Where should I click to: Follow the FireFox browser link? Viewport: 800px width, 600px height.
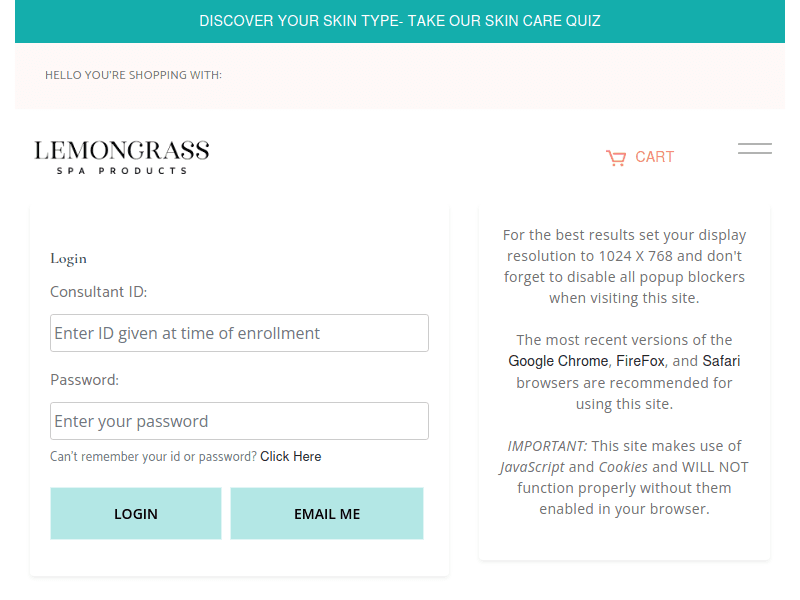pos(640,361)
